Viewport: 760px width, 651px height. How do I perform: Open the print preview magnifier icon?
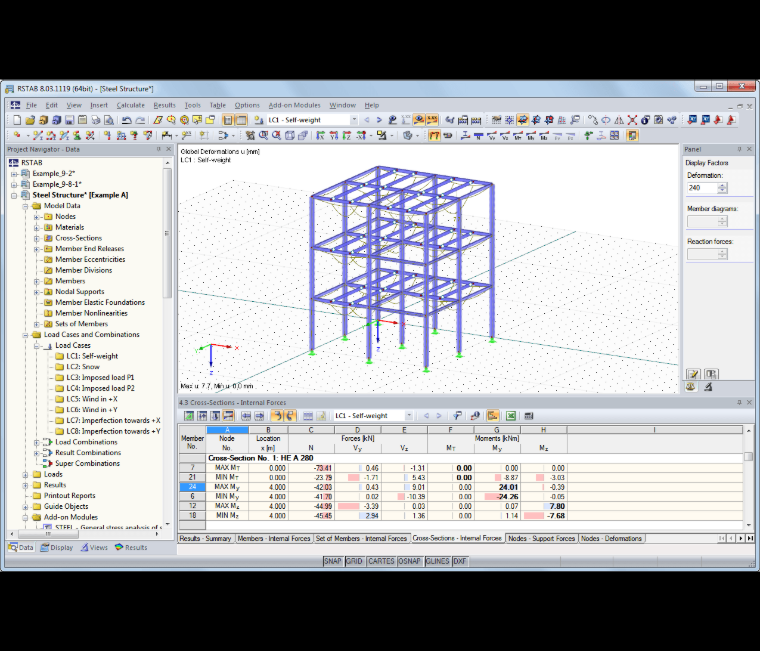(x=109, y=120)
